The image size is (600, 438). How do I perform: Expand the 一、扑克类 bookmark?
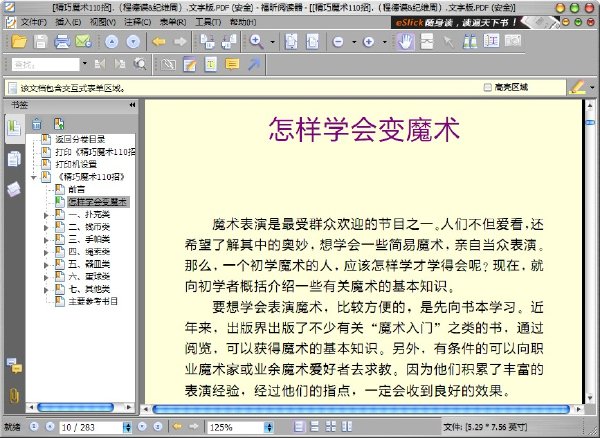46,215
